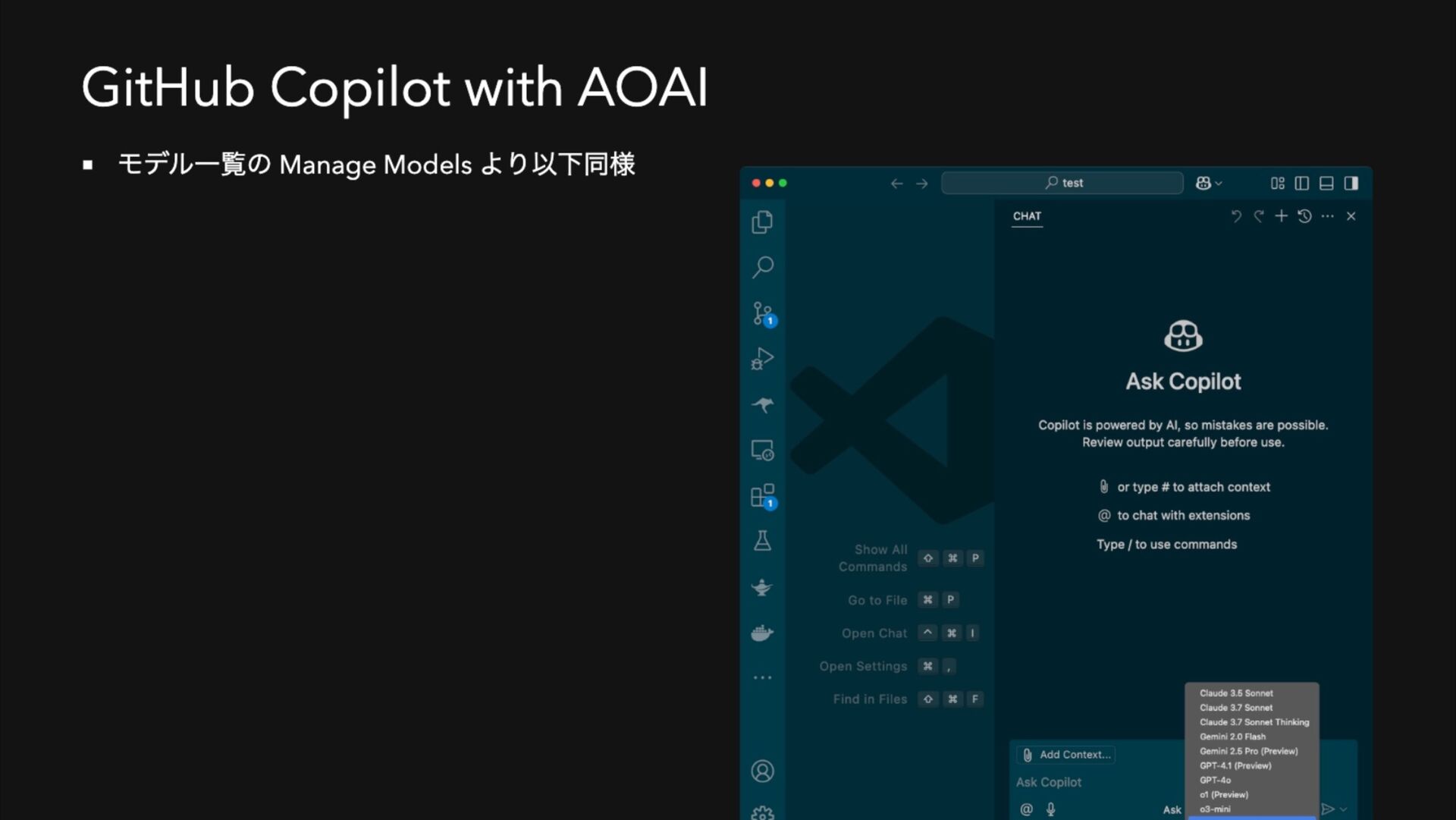Toggle the primary side bar layout button

pos(1302,183)
